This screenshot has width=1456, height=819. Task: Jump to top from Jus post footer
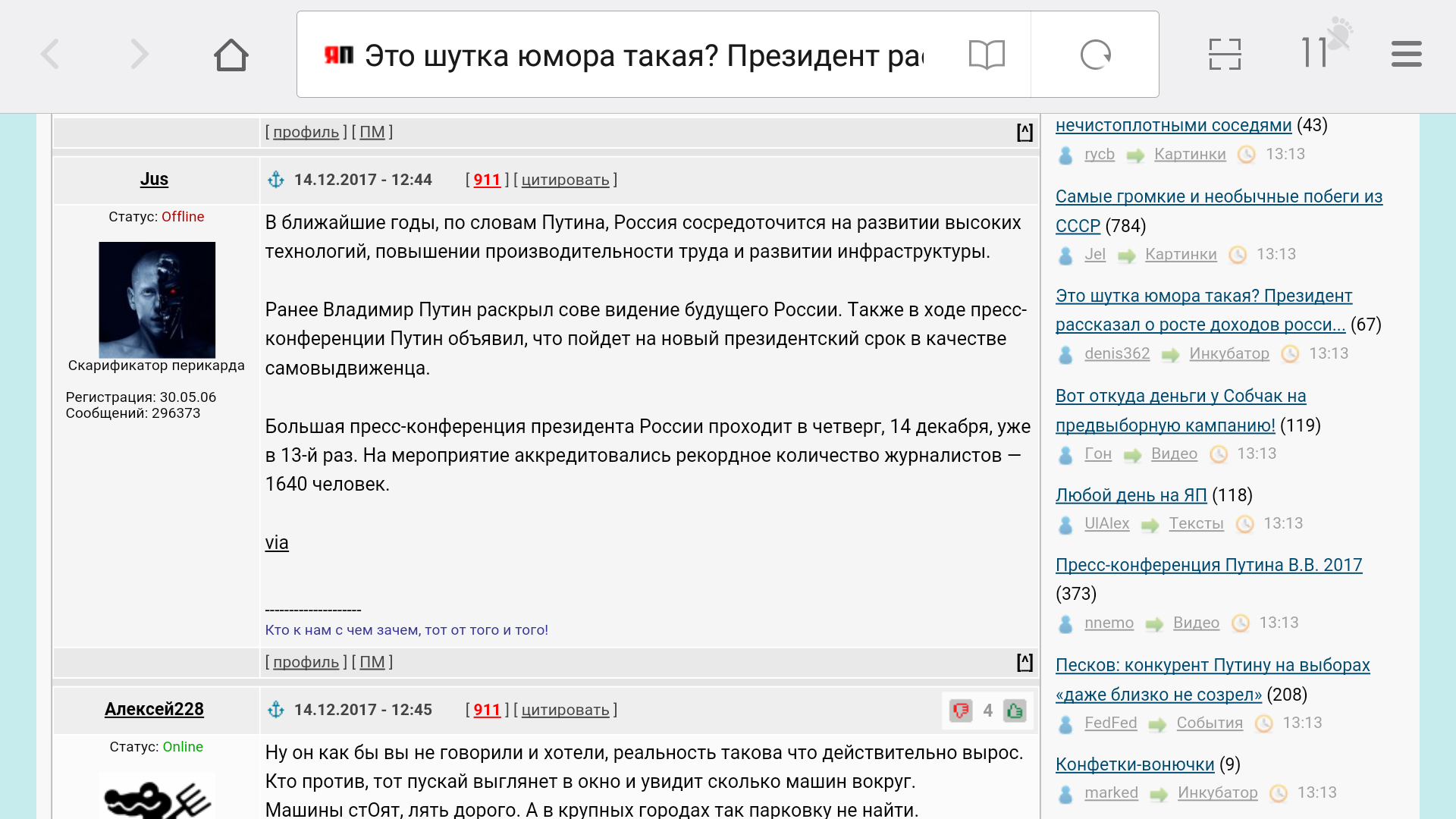(x=1025, y=662)
